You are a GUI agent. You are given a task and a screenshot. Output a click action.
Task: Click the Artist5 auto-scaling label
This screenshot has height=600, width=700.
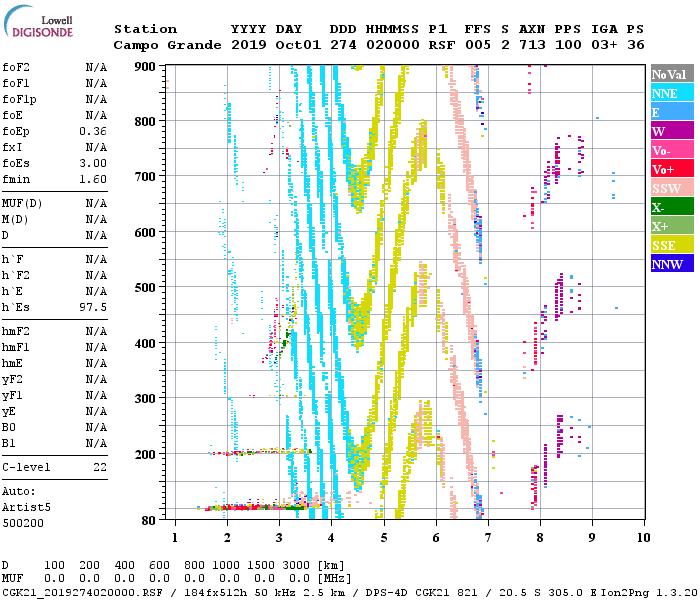tap(26, 508)
